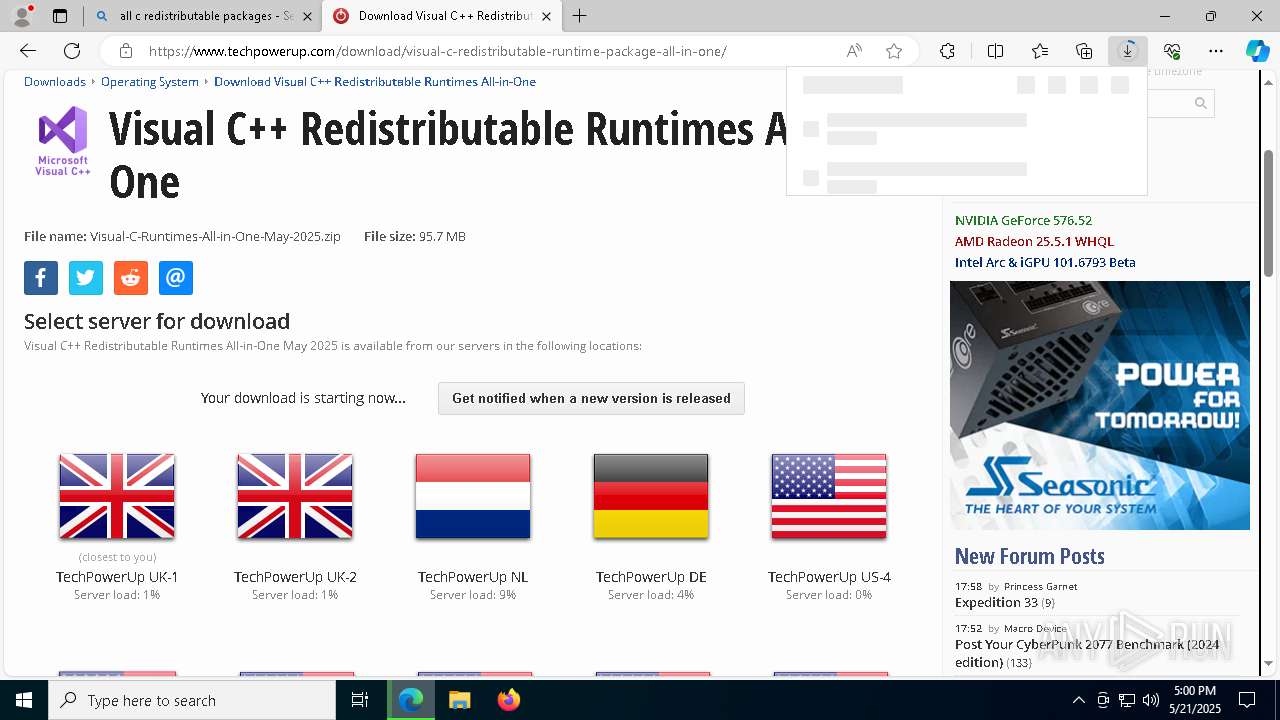
Task: Open AMD Radeon 25.5.1 WHQL link
Action: (x=1034, y=241)
